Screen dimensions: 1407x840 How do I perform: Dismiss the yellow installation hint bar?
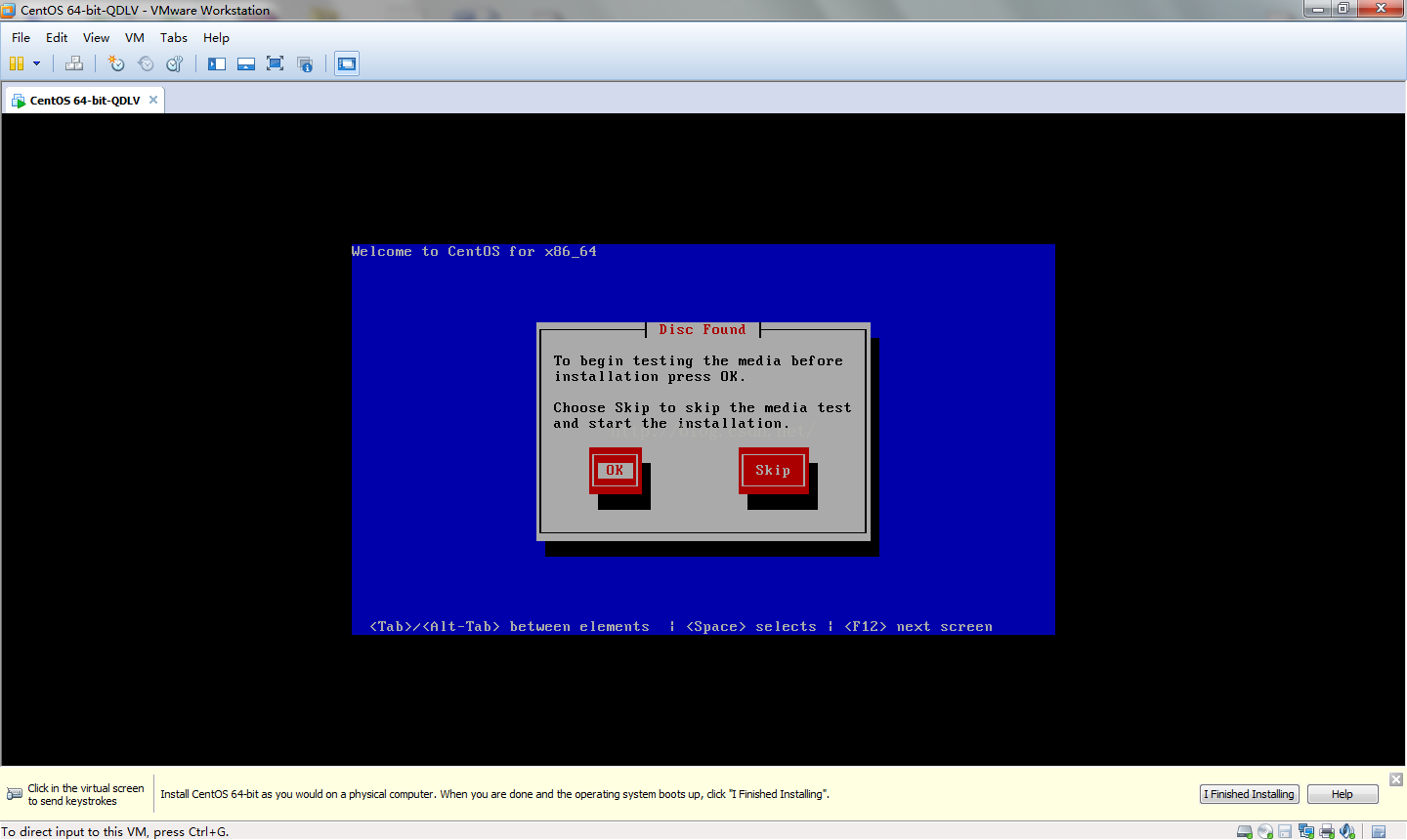1396,778
